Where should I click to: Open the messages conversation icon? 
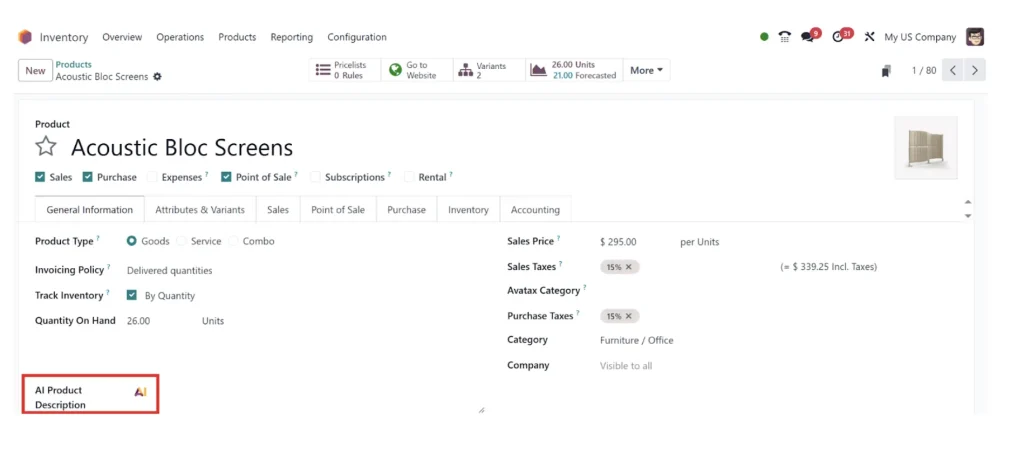tap(808, 37)
